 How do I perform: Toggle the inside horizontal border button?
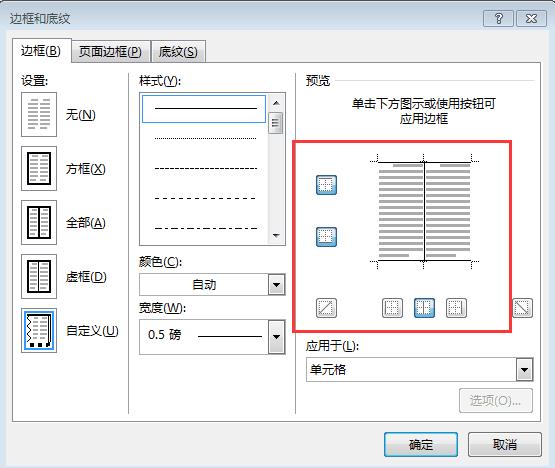326,237
